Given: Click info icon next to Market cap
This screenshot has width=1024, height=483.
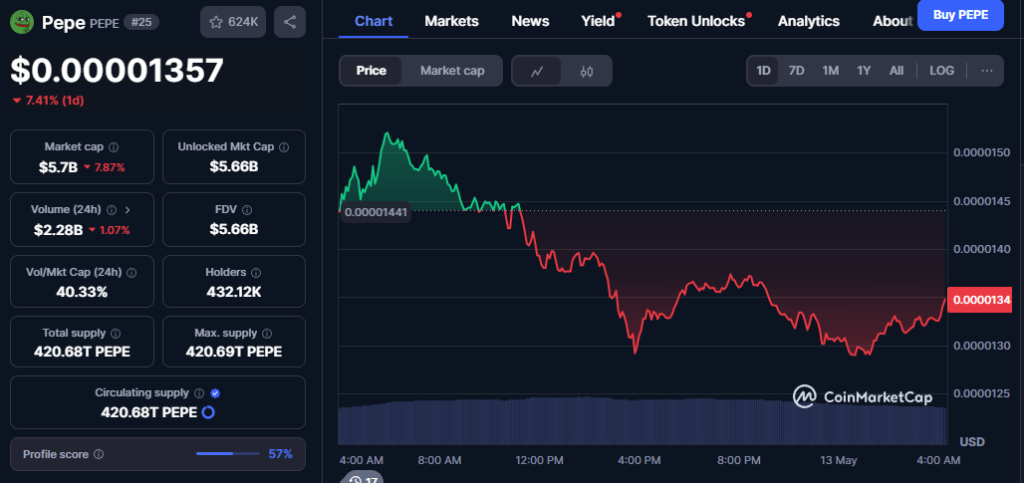Looking at the screenshot, I should (114, 148).
